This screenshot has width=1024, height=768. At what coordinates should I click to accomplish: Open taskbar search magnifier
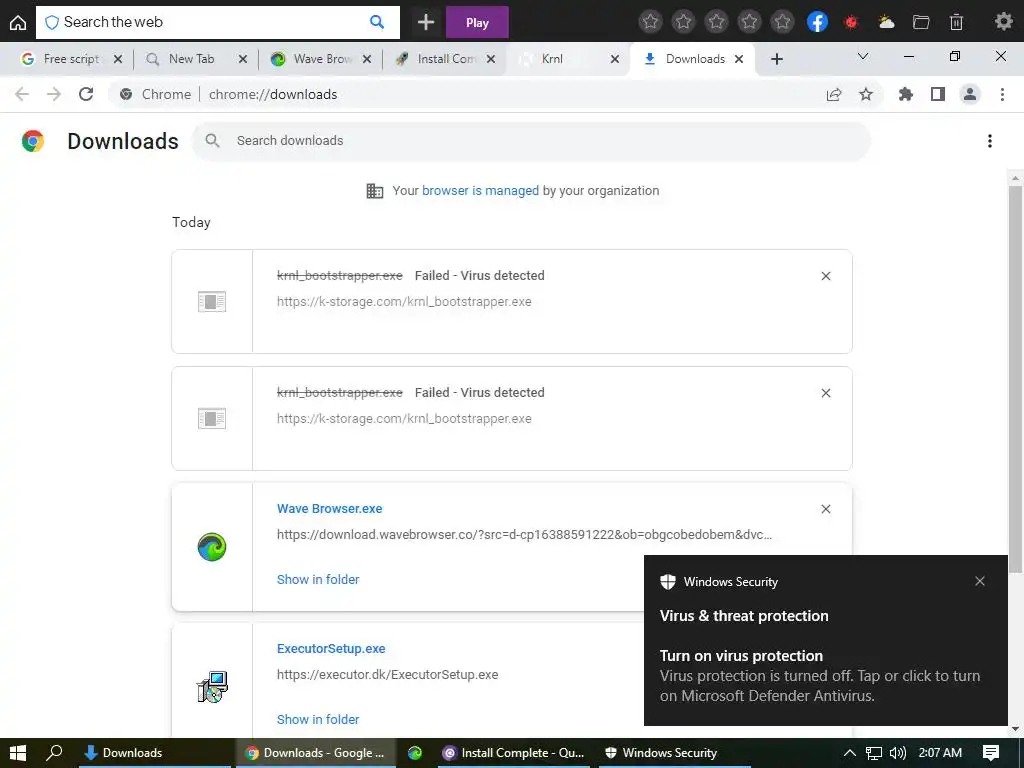click(54, 753)
